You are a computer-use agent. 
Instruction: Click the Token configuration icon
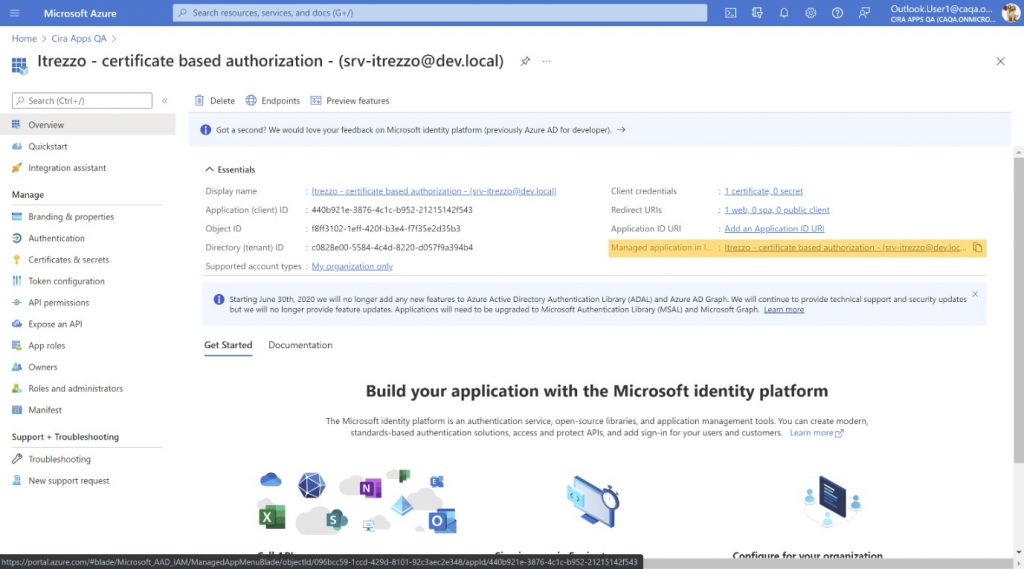click(x=17, y=281)
